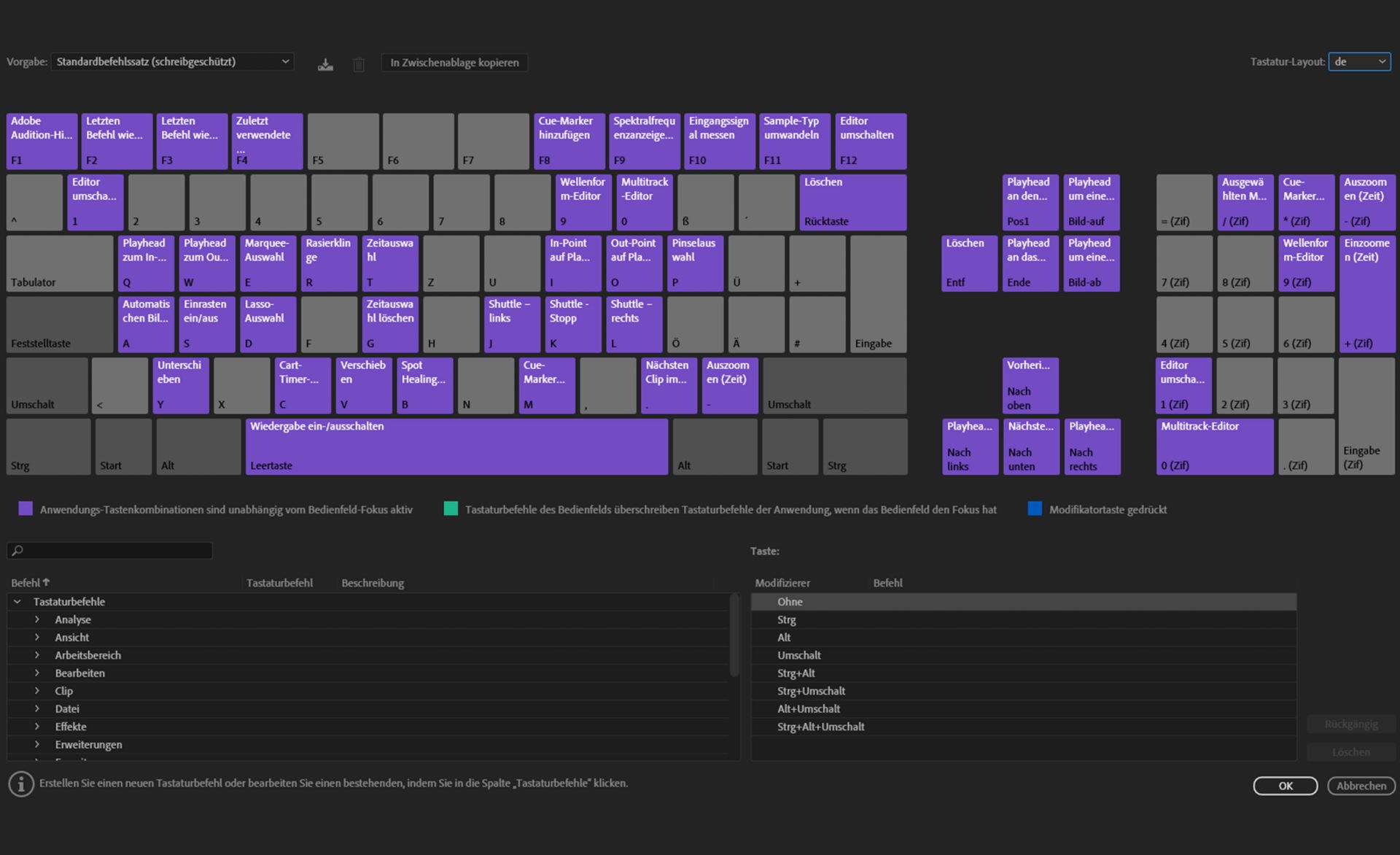The width and height of the screenshot is (1400, 855).
Task: Click the save preset icon
Action: pyautogui.click(x=325, y=64)
